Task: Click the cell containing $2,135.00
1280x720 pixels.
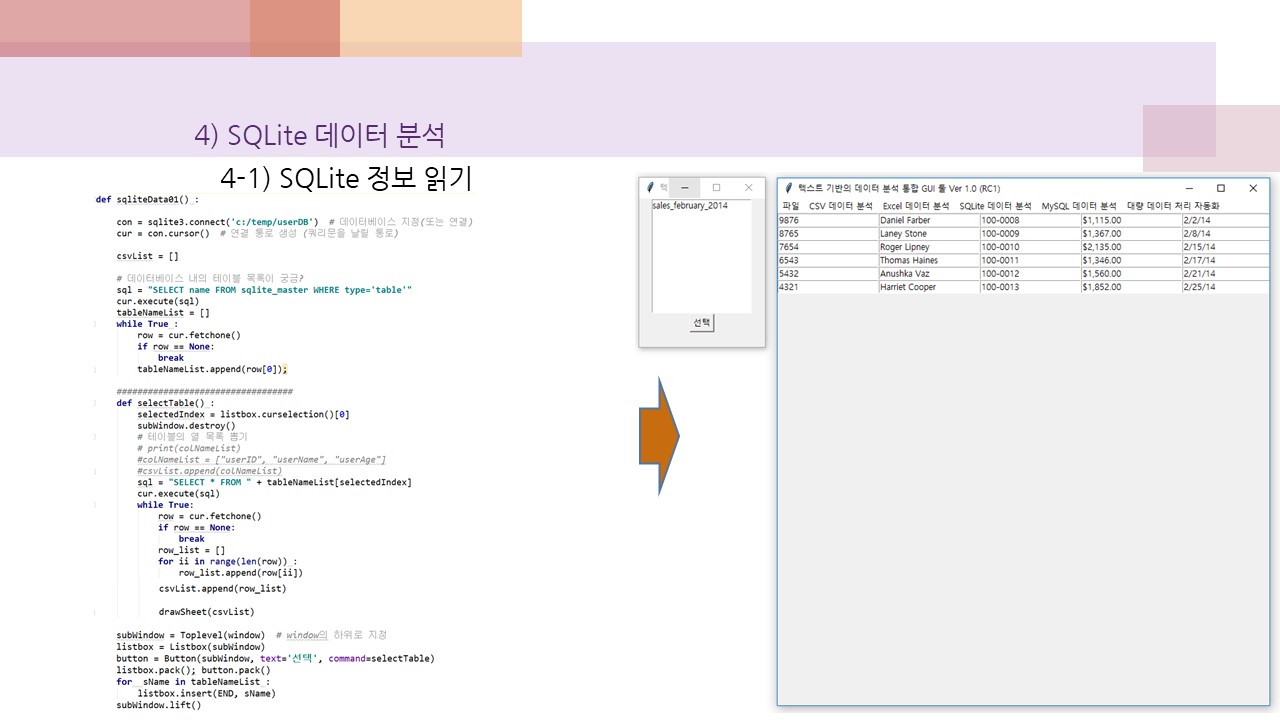Action: click(x=1100, y=247)
